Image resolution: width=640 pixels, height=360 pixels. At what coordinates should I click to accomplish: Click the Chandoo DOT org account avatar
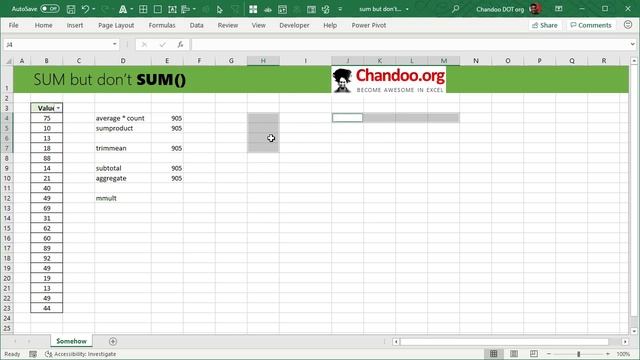(x=535, y=9)
